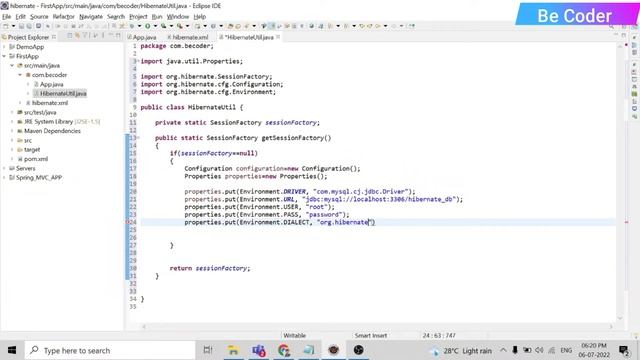Click the error marker on line 24

pos(127,222)
